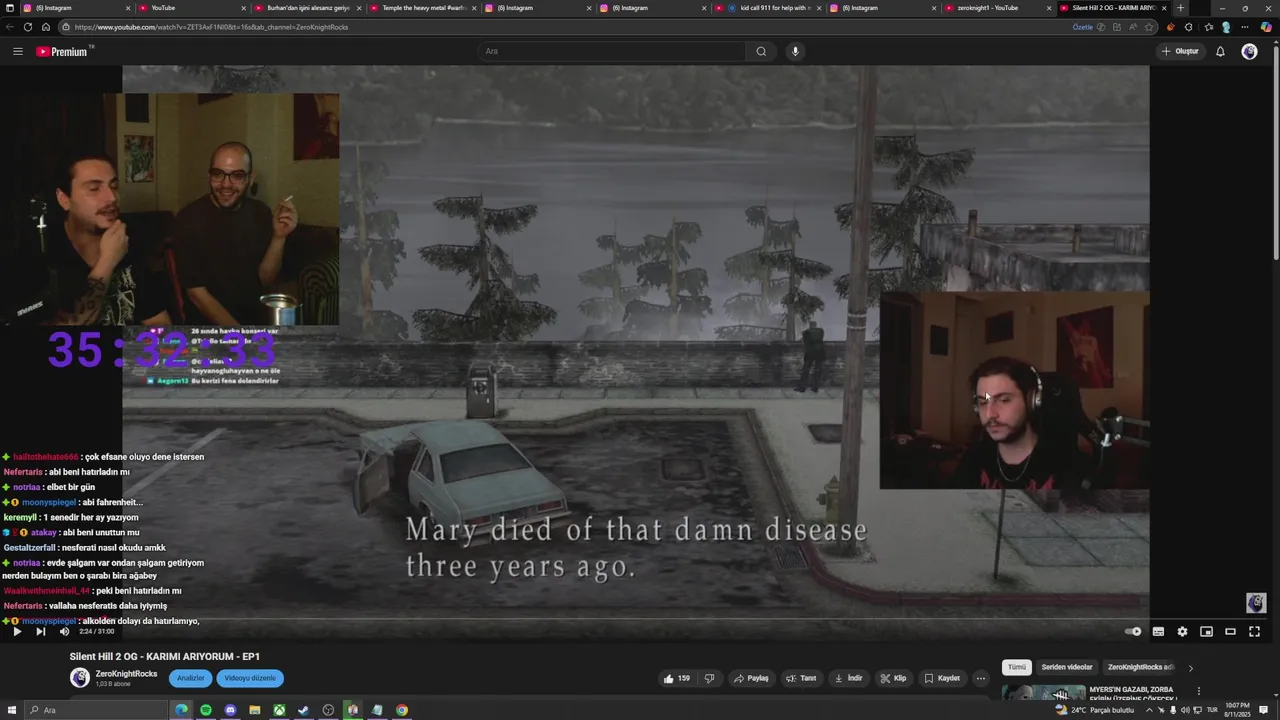
Task: Open Discord from the taskbar
Action: (230, 710)
